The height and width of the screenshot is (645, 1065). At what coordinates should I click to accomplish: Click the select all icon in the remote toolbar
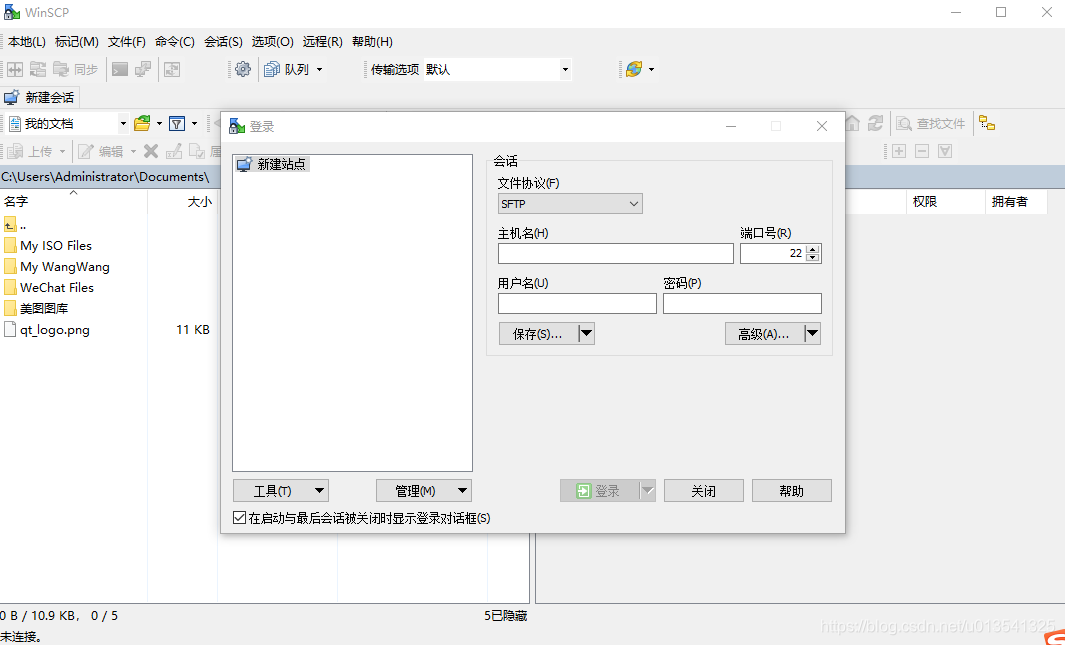(945, 151)
